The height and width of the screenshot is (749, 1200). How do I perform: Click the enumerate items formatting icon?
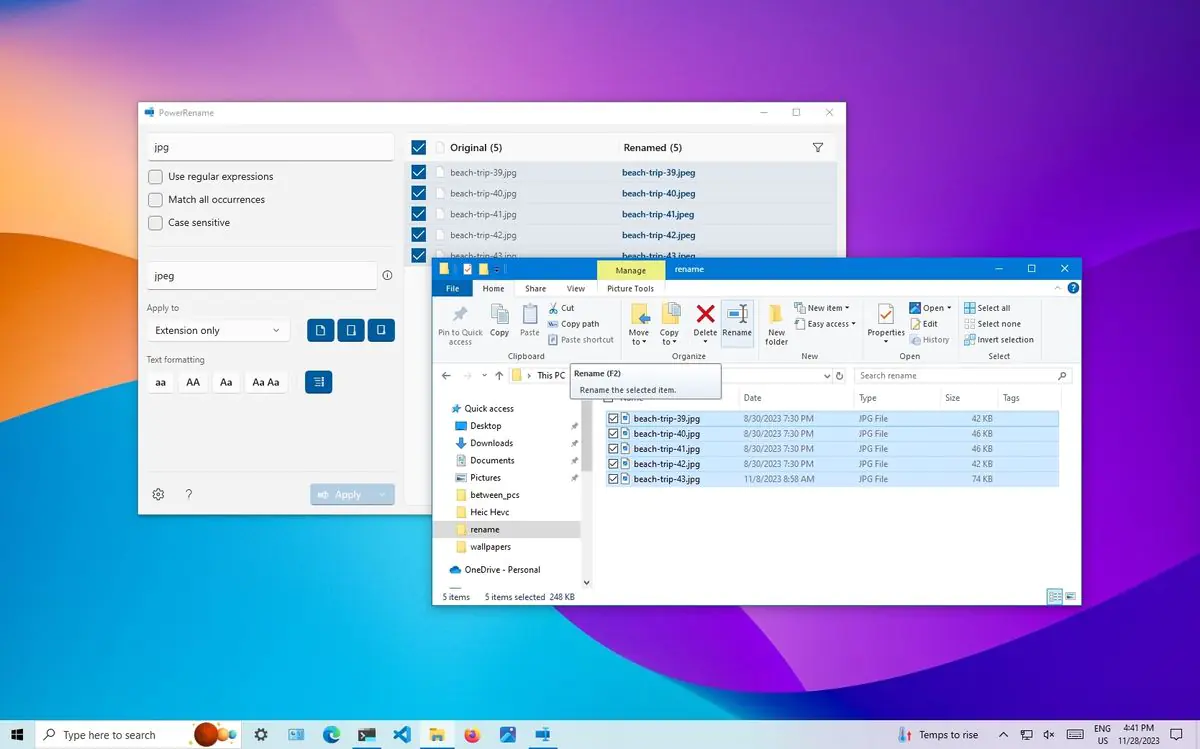[x=318, y=382]
